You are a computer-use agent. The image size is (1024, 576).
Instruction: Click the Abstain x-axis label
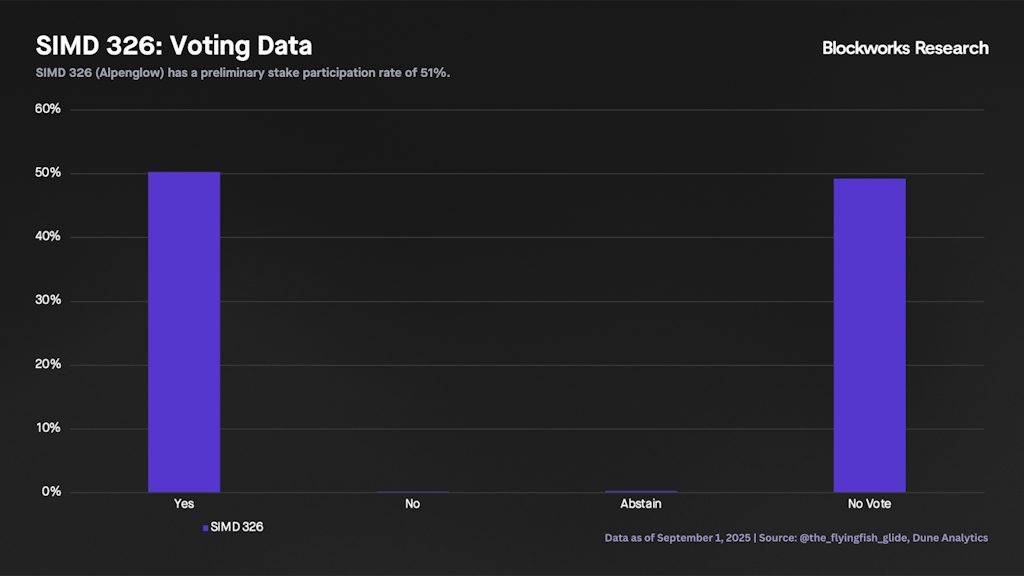640,504
